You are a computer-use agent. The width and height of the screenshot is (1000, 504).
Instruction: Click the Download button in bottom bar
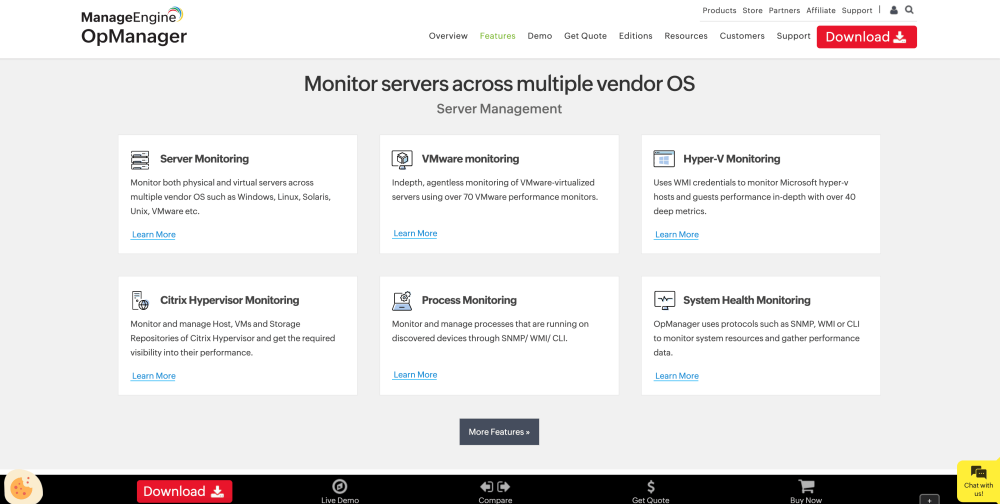(x=184, y=491)
